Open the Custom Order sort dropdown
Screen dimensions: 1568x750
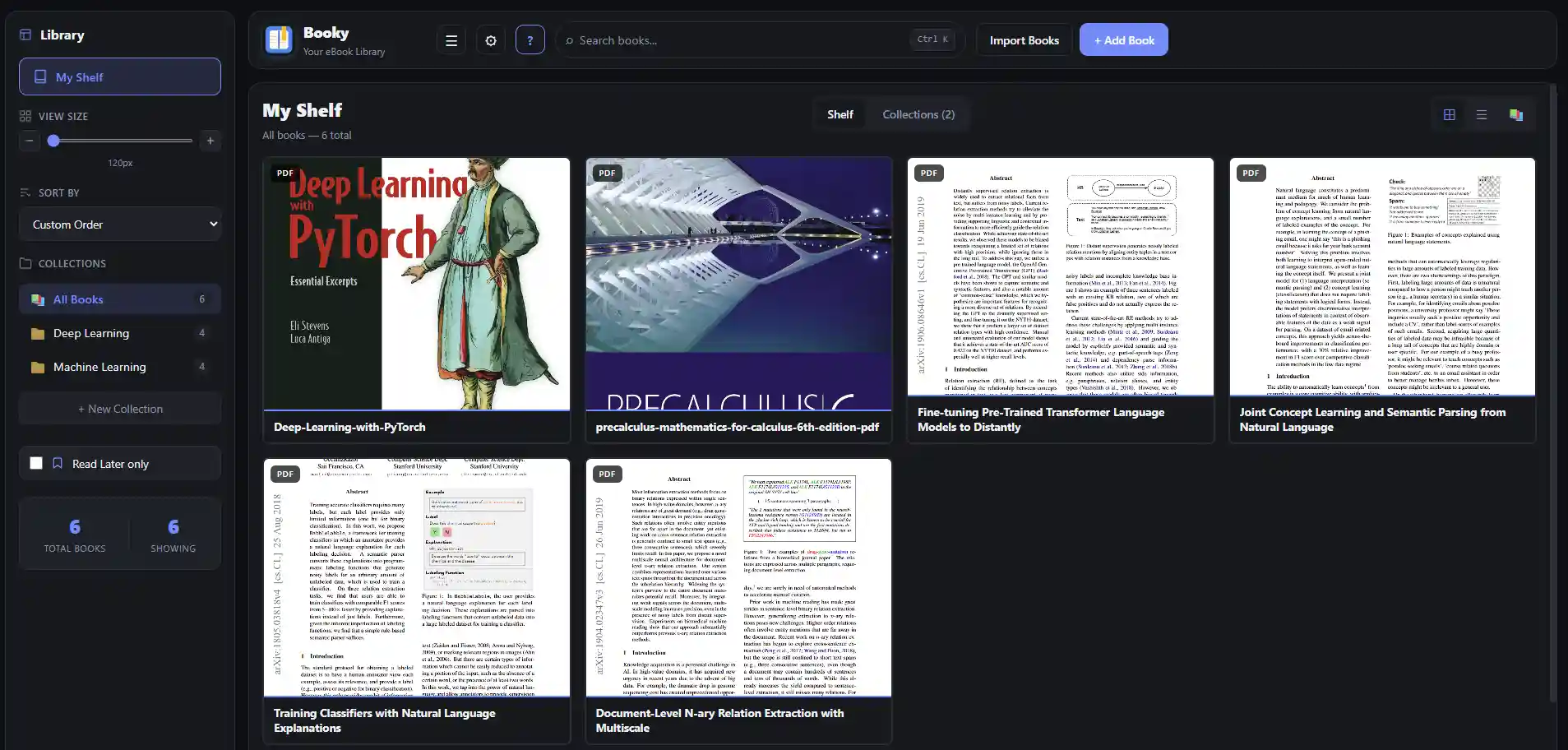tap(120, 225)
